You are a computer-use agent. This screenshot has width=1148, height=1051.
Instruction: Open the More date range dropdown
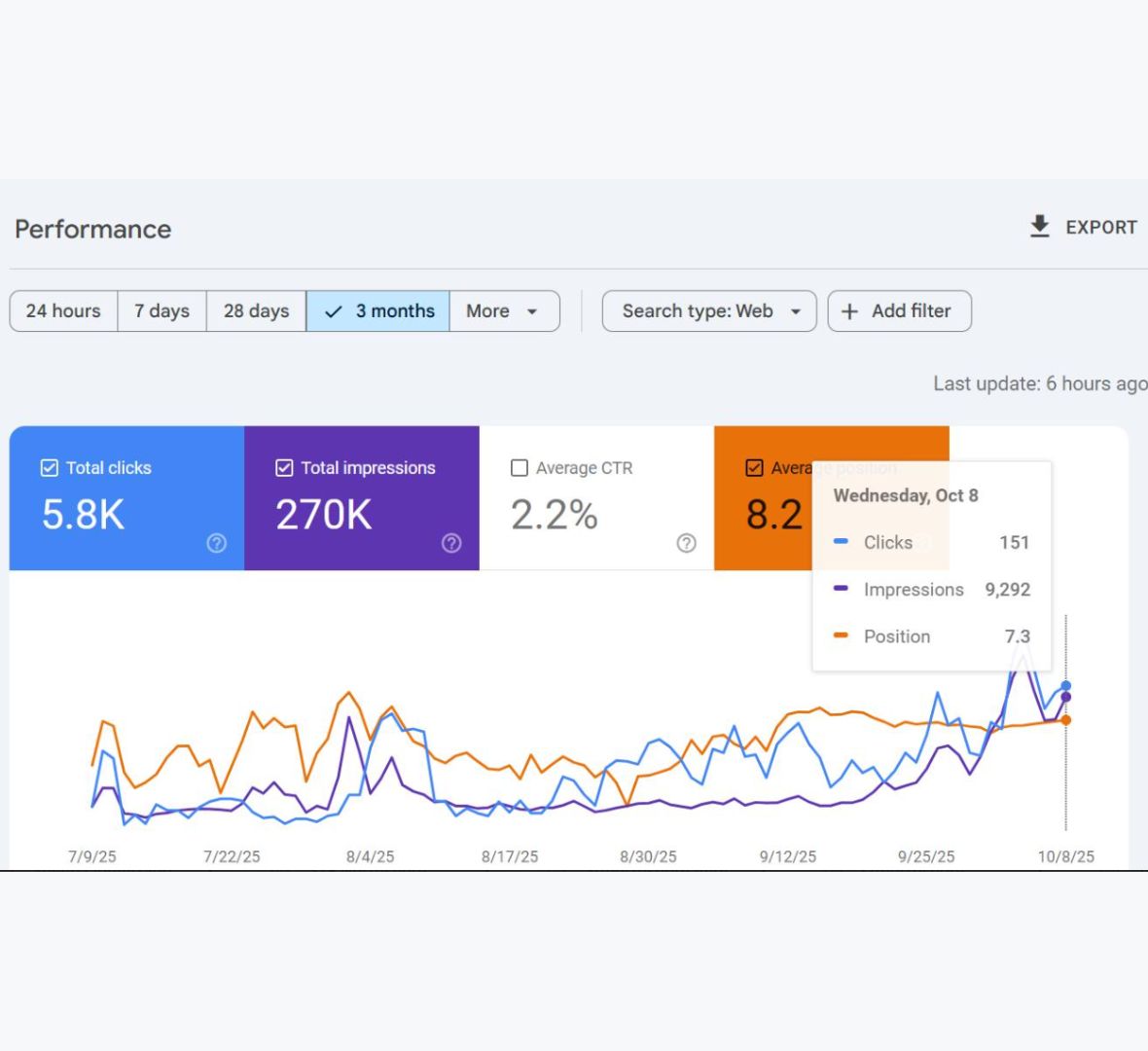[504, 311]
